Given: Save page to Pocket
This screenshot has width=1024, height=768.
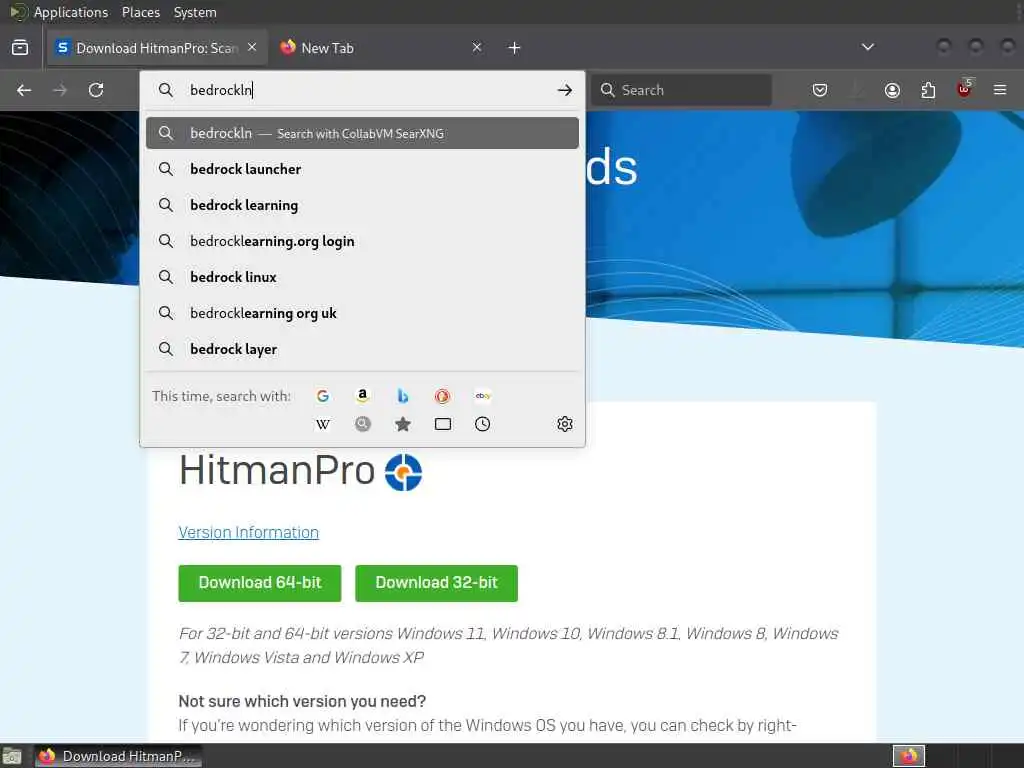Looking at the screenshot, I should (x=820, y=90).
